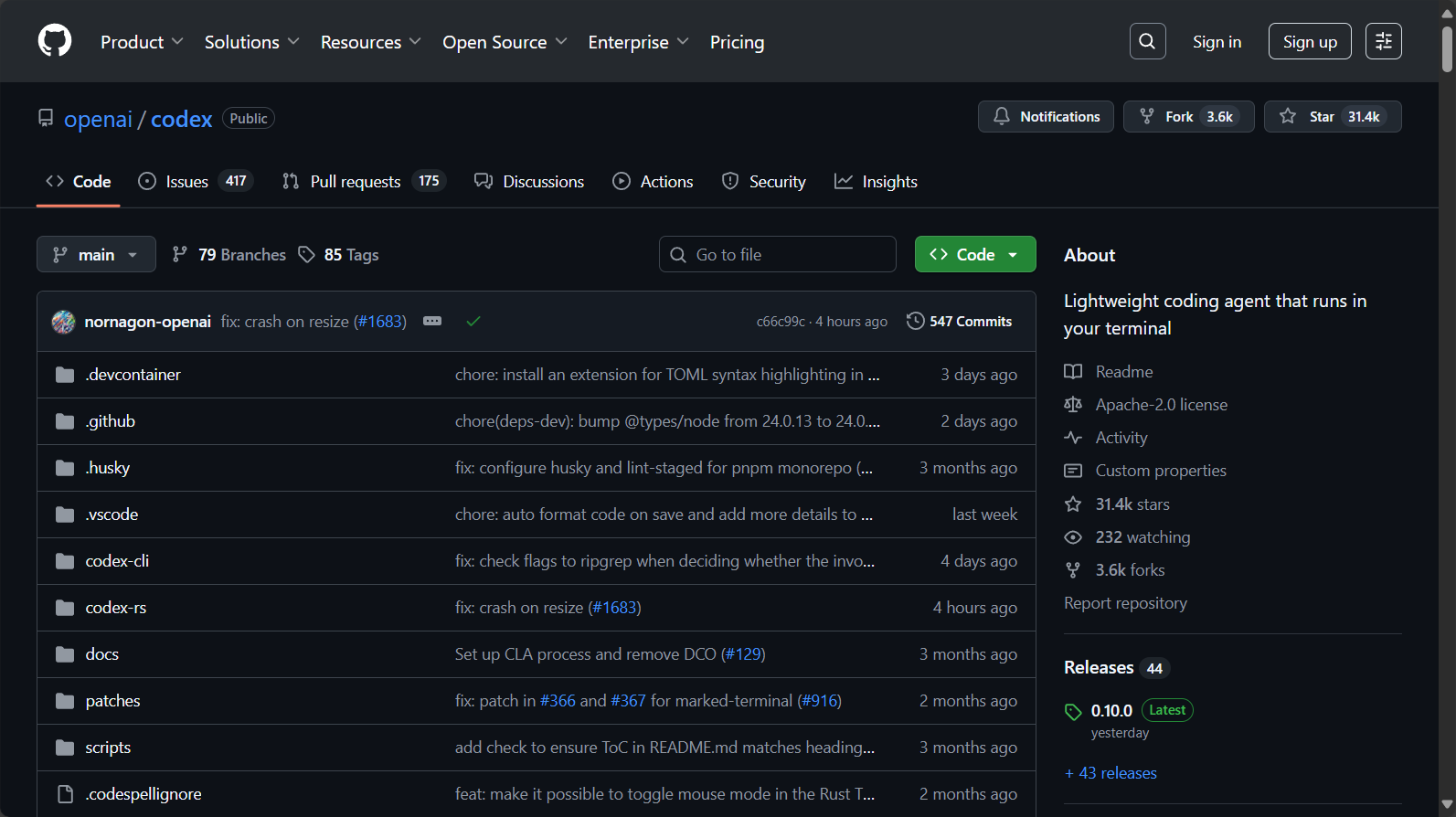Viewport: 1456px width, 817px height.
Task: Click the eye icon beside 232 watching
Action: (1073, 537)
